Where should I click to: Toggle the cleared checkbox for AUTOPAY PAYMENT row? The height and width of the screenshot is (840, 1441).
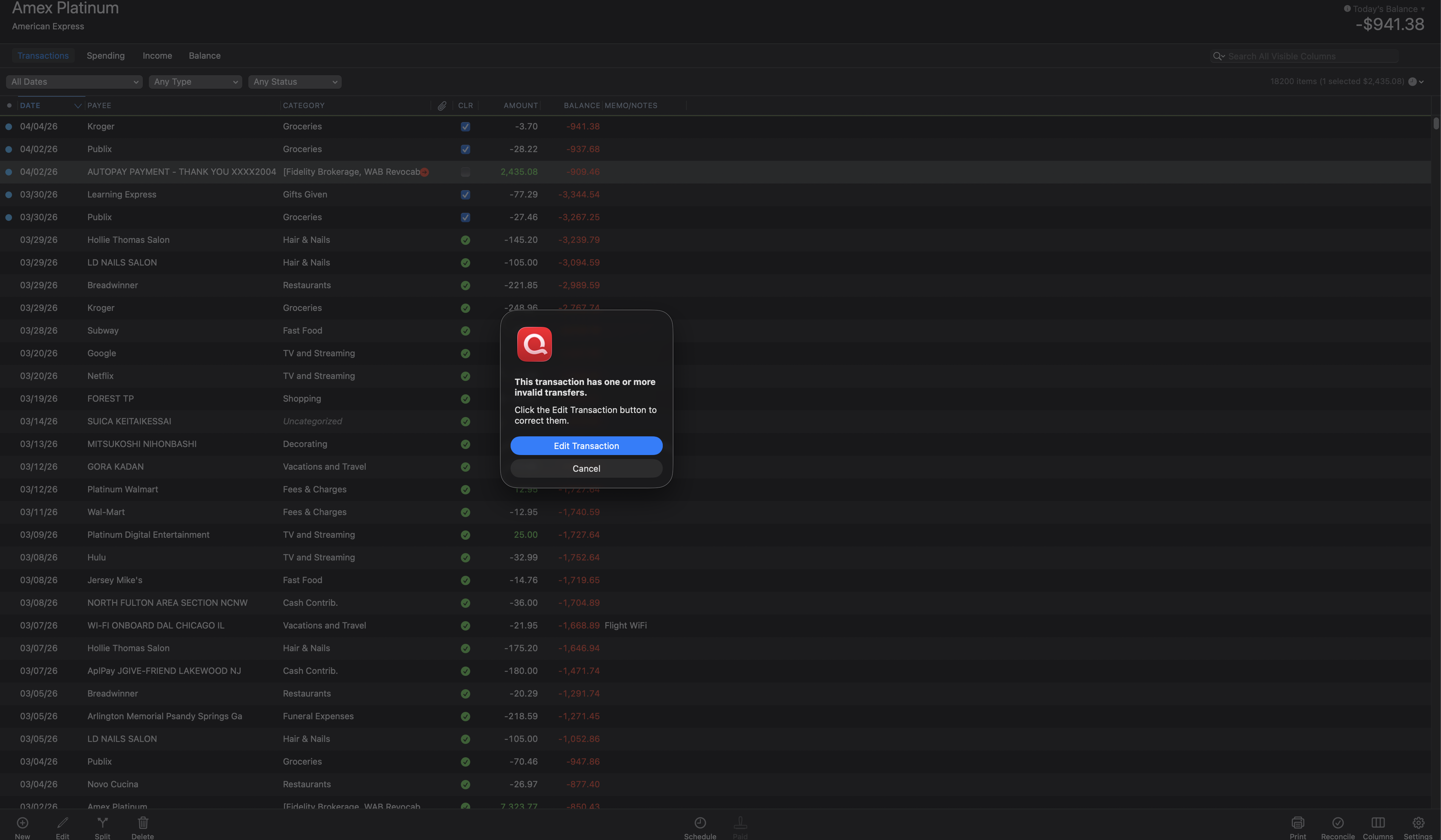466,172
